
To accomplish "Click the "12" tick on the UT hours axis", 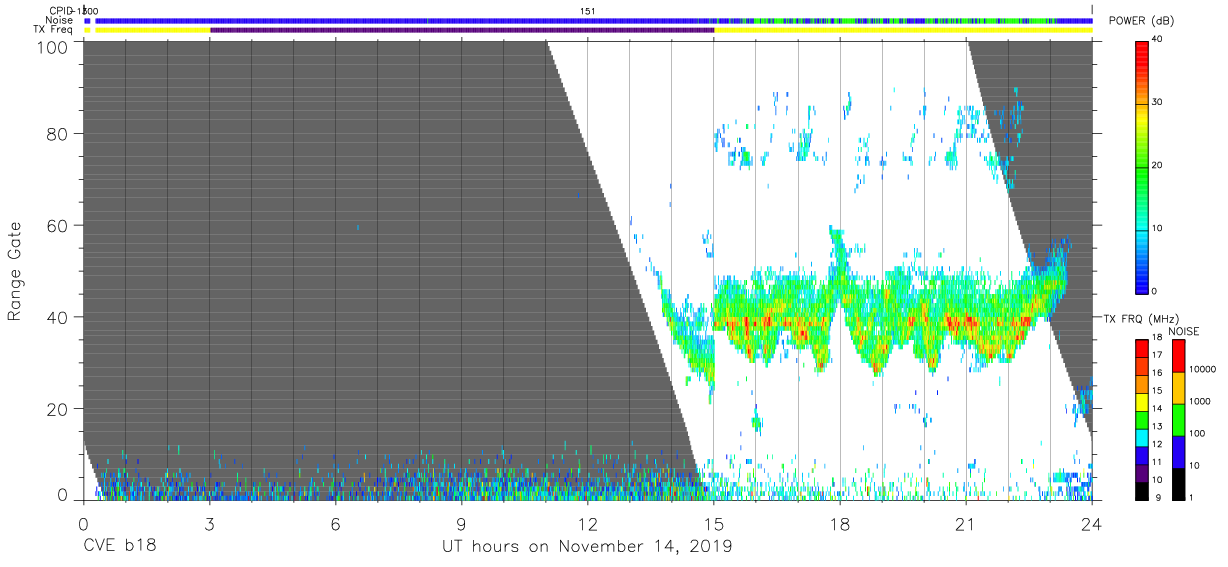I will [x=587, y=523].
